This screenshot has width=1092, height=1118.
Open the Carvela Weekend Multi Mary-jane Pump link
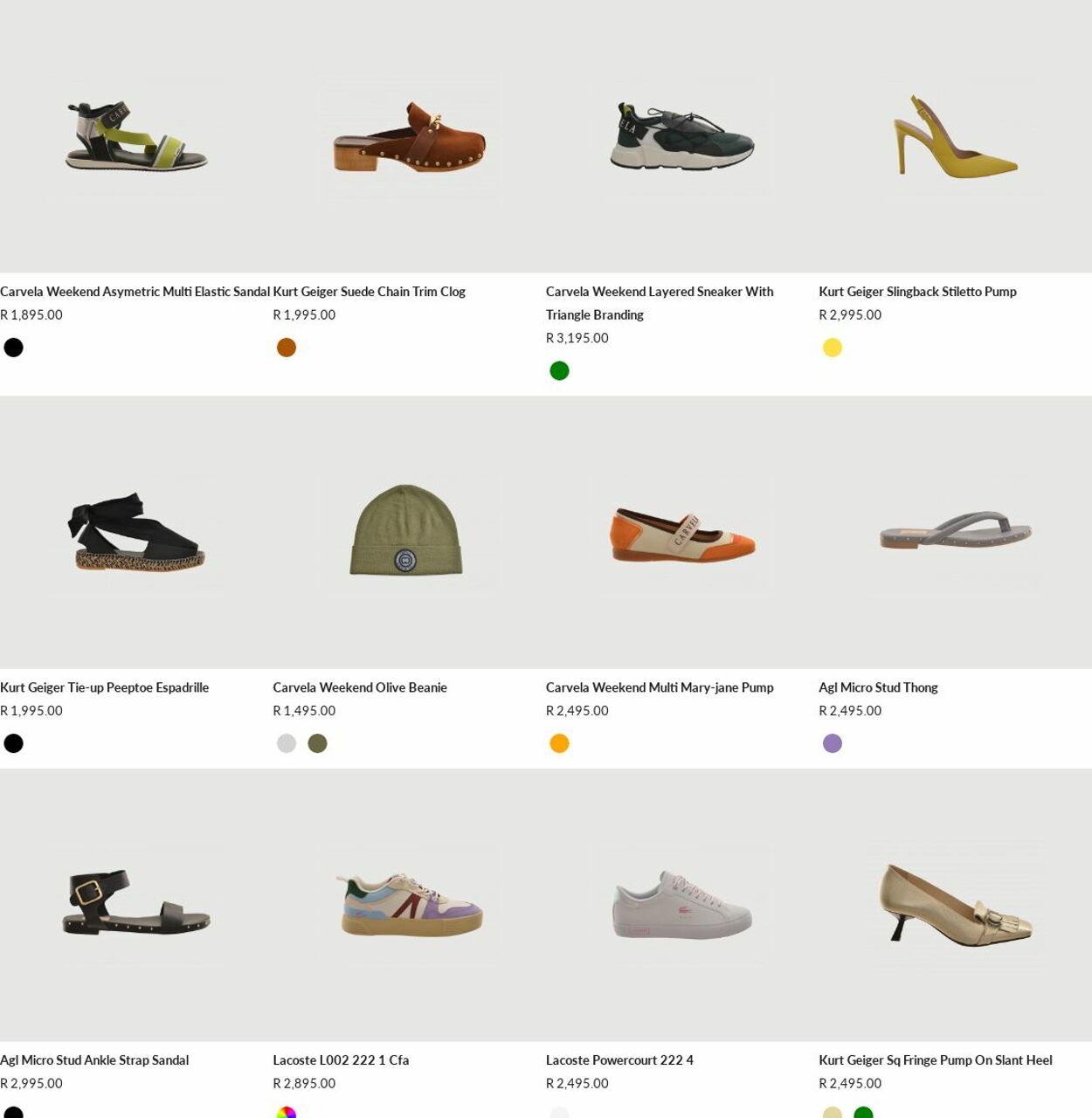tap(660, 687)
